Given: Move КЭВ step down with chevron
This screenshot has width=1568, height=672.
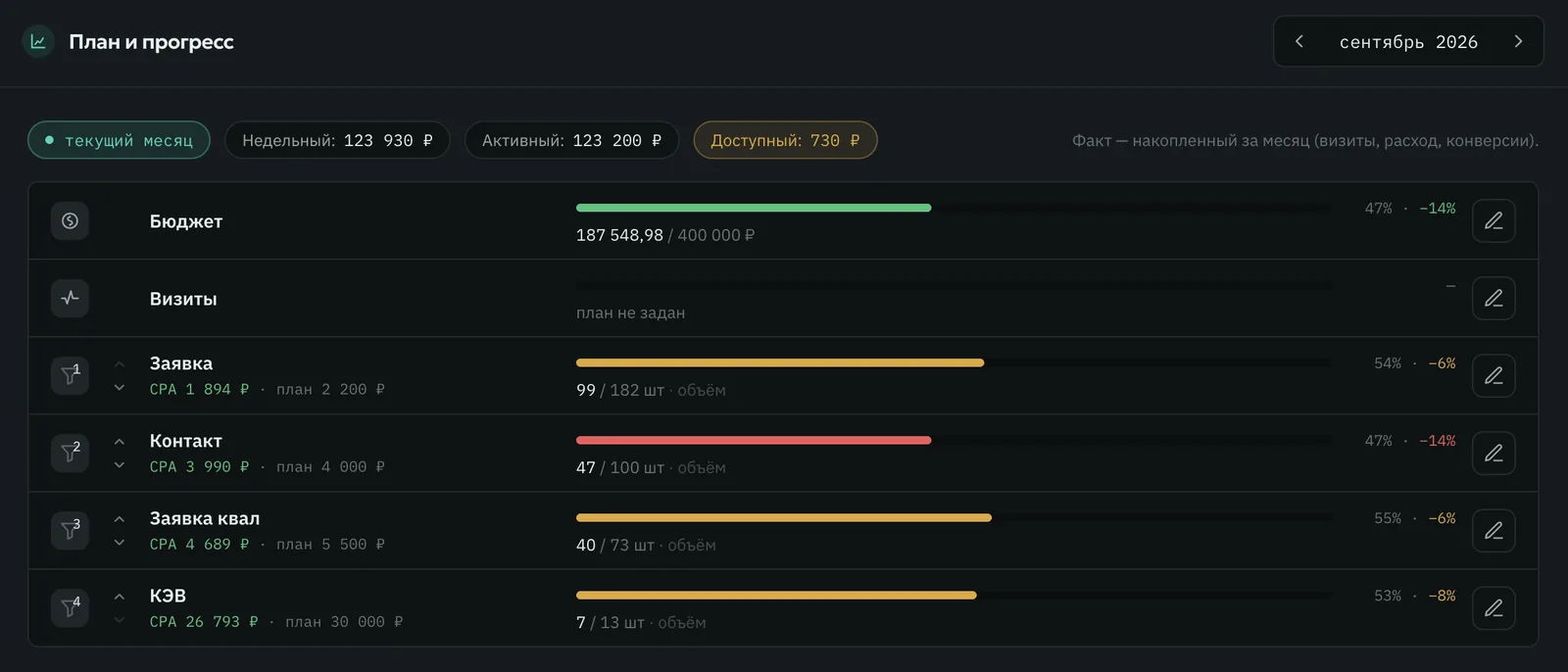Looking at the screenshot, I should pos(120,620).
